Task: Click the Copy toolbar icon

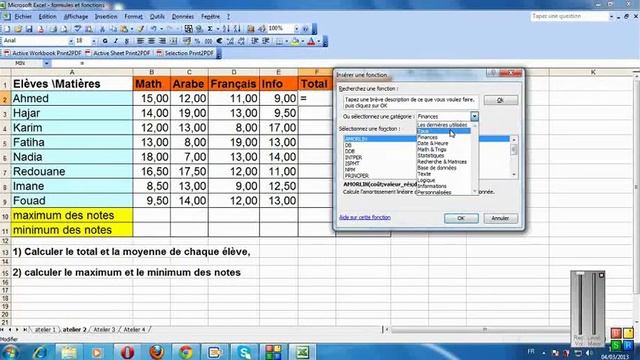Action: pos(113,29)
